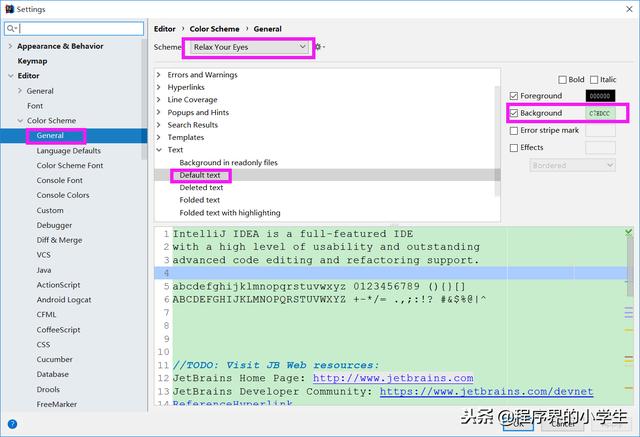640x437 pixels.
Task: Toggle the Background checkbox
Action: tap(514, 113)
